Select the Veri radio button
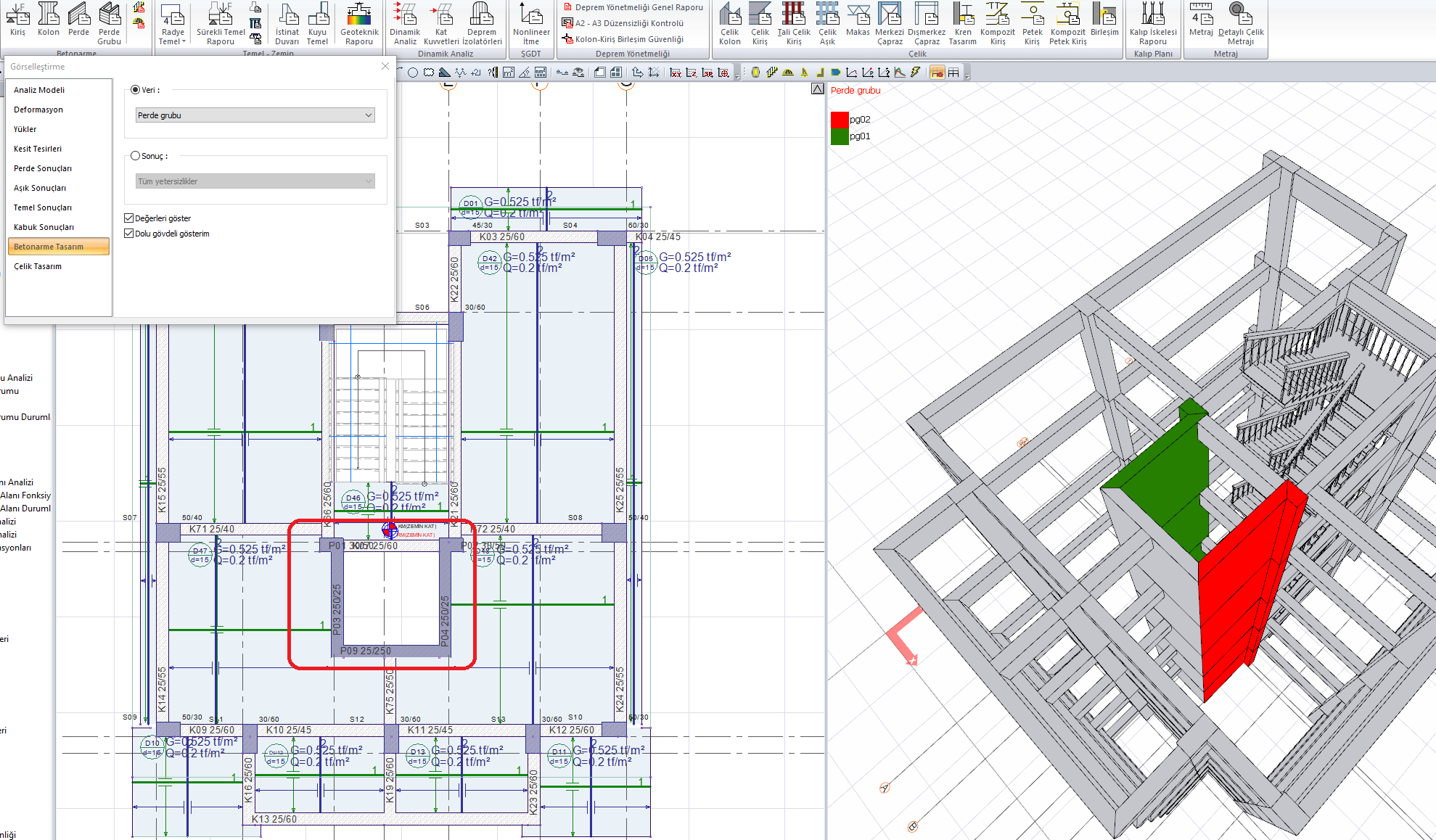This screenshot has height=840, width=1436. pyautogui.click(x=135, y=90)
